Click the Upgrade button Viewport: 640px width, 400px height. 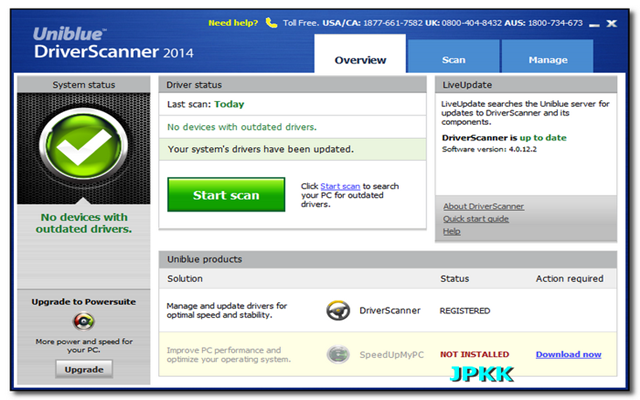tap(84, 369)
